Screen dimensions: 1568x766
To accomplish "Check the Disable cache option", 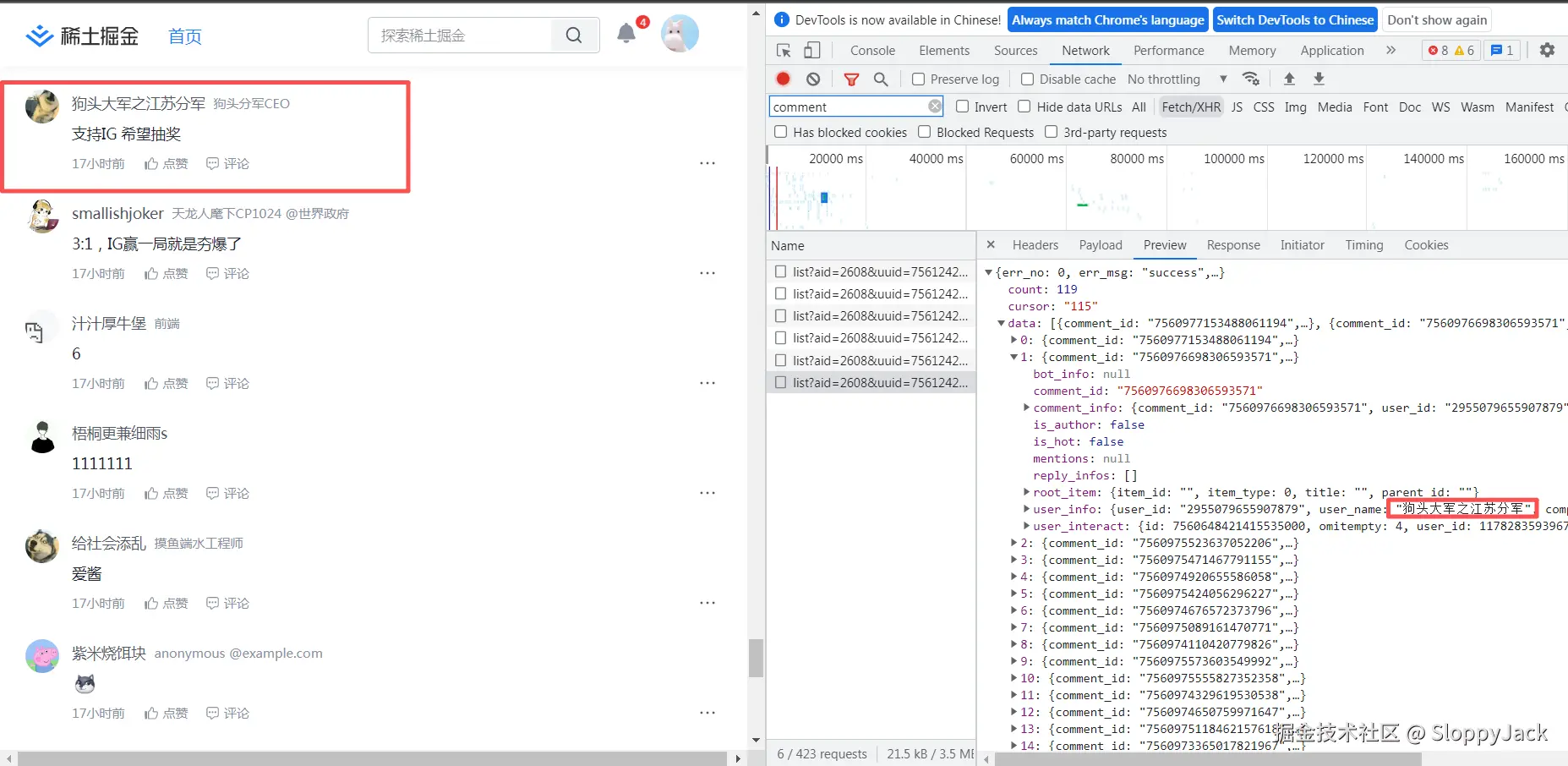I will (x=1027, y=79).
